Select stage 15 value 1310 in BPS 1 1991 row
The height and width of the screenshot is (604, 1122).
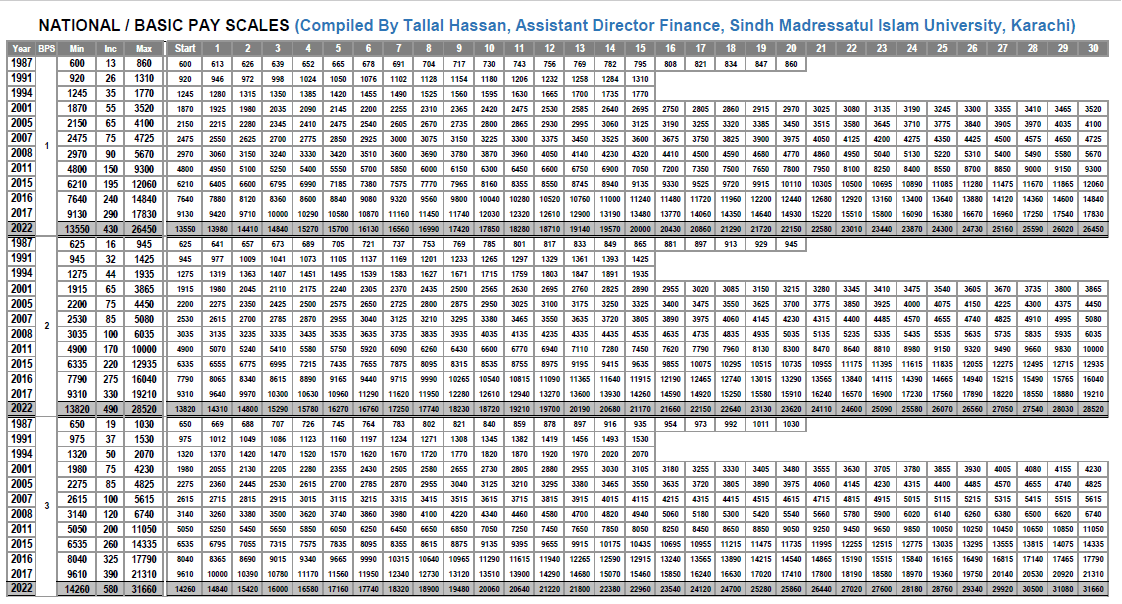click(640, 79)
